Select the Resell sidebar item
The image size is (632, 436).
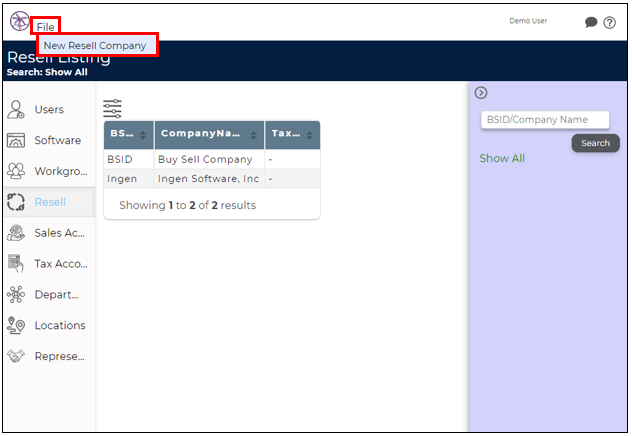(x=50, y=202)
